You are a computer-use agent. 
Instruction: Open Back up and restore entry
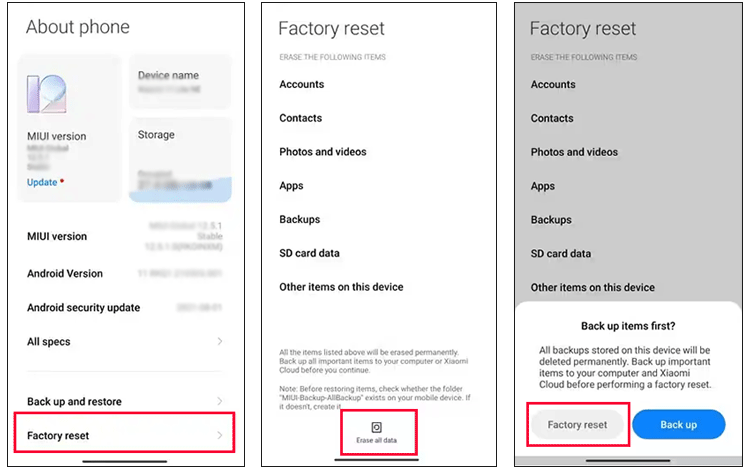pyautogui.click(x=125, y=401)
